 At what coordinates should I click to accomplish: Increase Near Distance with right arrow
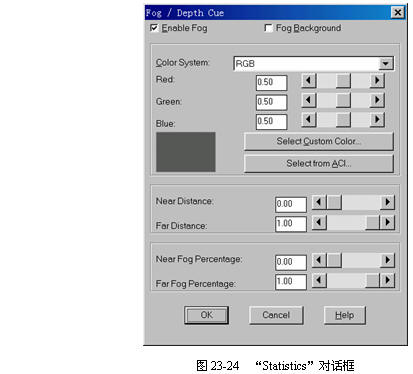coord(387,202)
